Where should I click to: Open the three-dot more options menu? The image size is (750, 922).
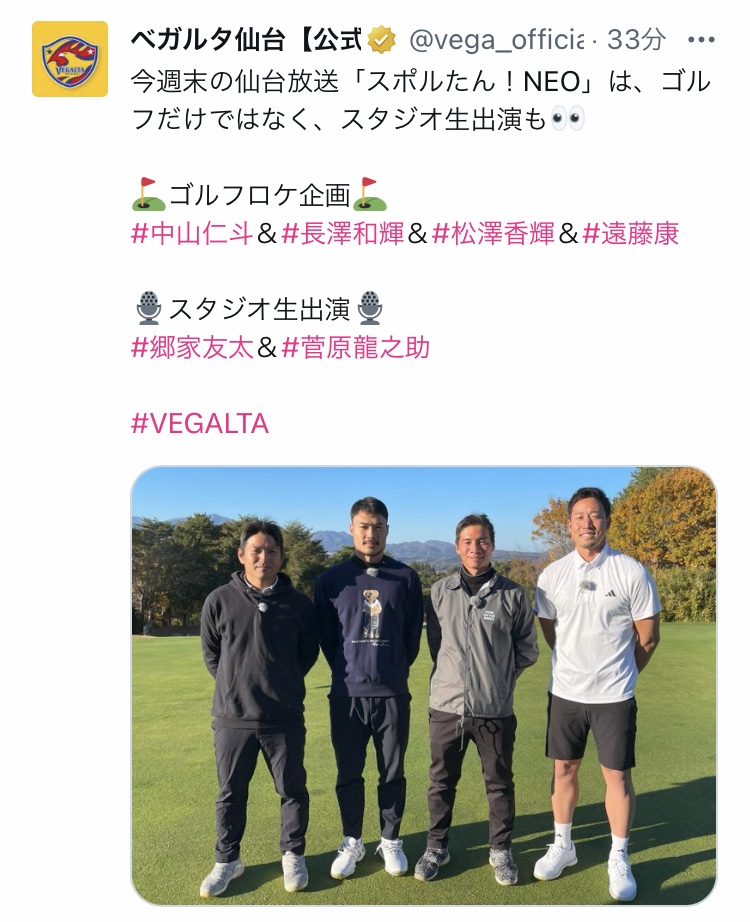(x=701, y=40)
